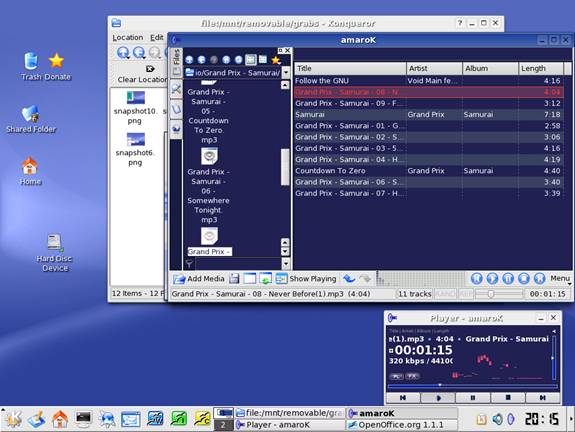The width and height of the screenshot is (575, 432).
Task: Redo the playlist change
Action: [365, 279]
